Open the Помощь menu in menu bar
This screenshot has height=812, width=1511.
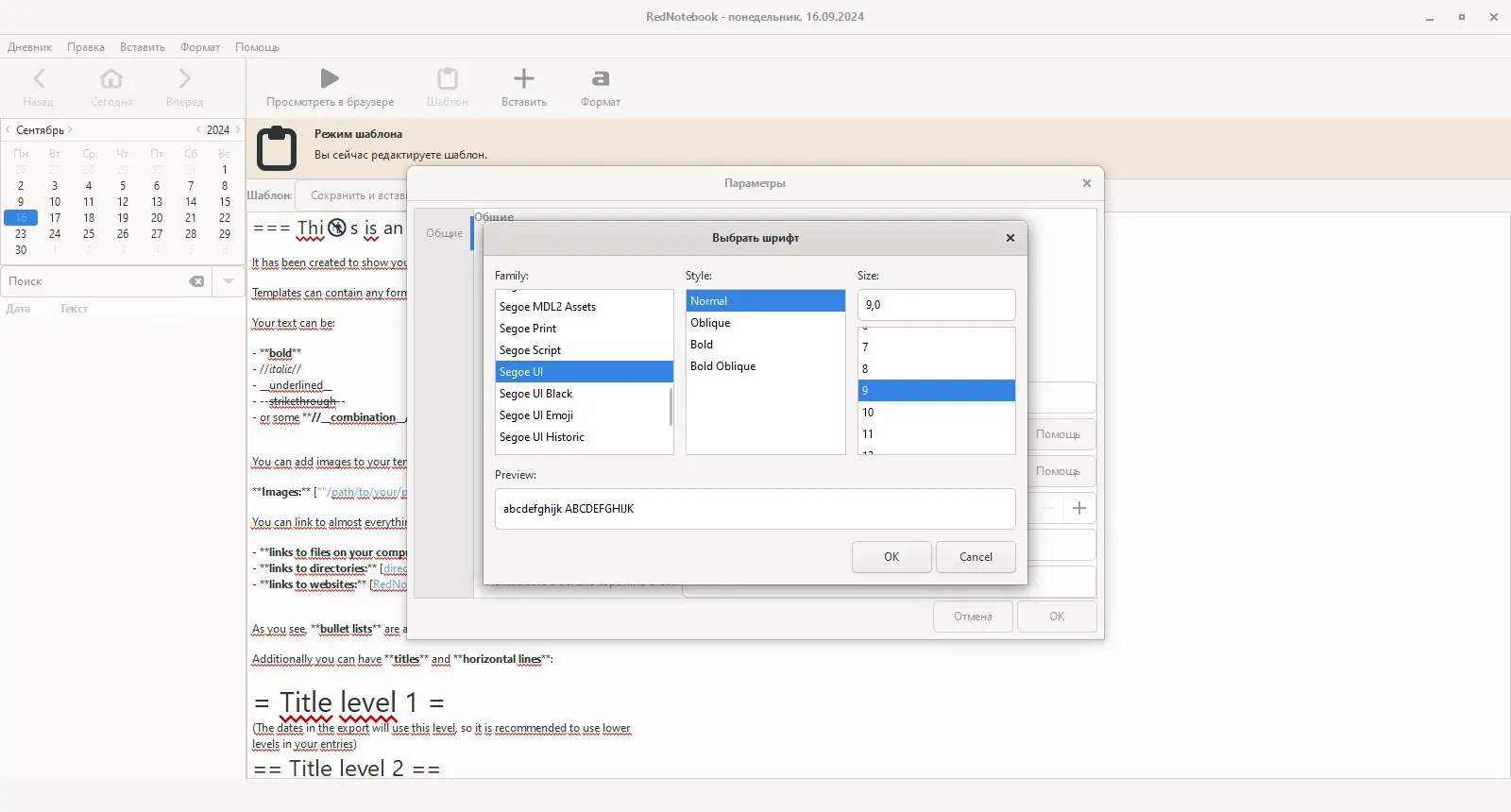[x=257, y=47]
